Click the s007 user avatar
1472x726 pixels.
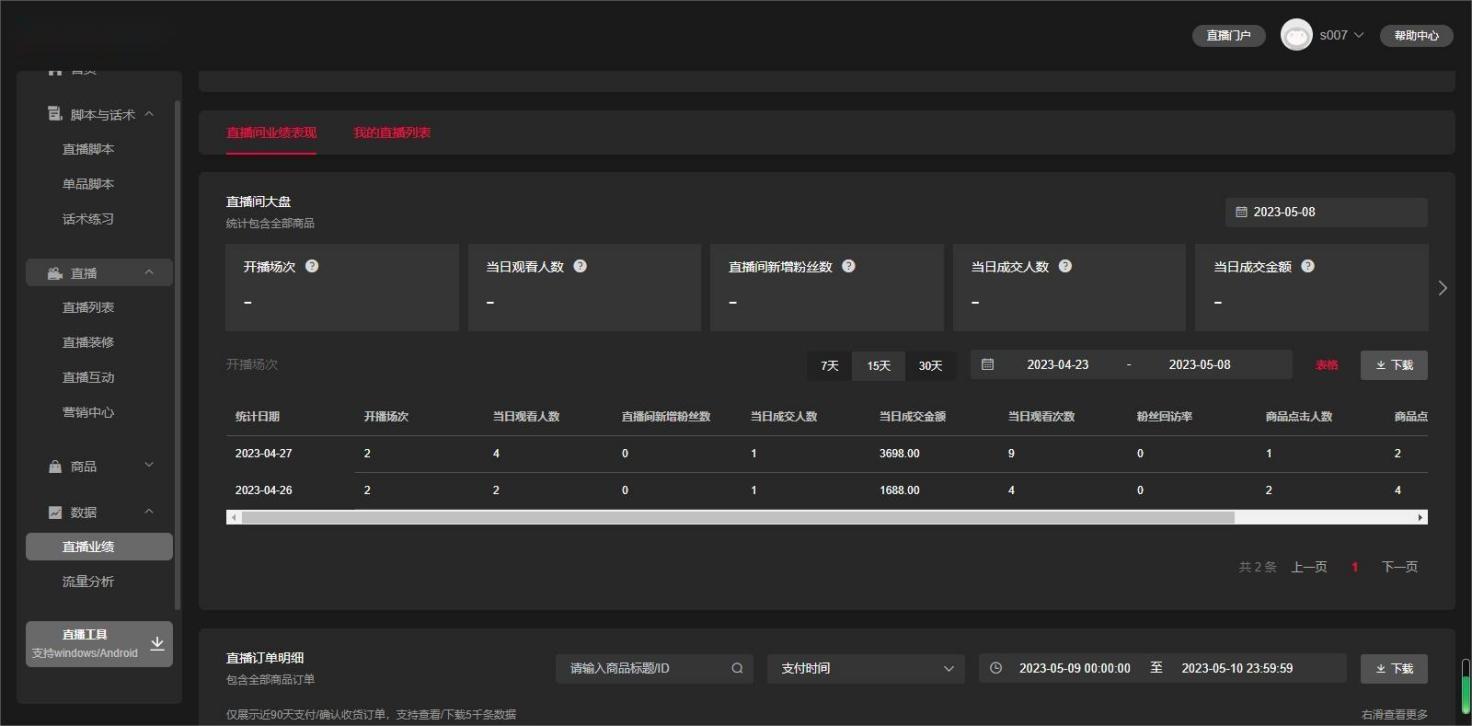[1296, 35]
